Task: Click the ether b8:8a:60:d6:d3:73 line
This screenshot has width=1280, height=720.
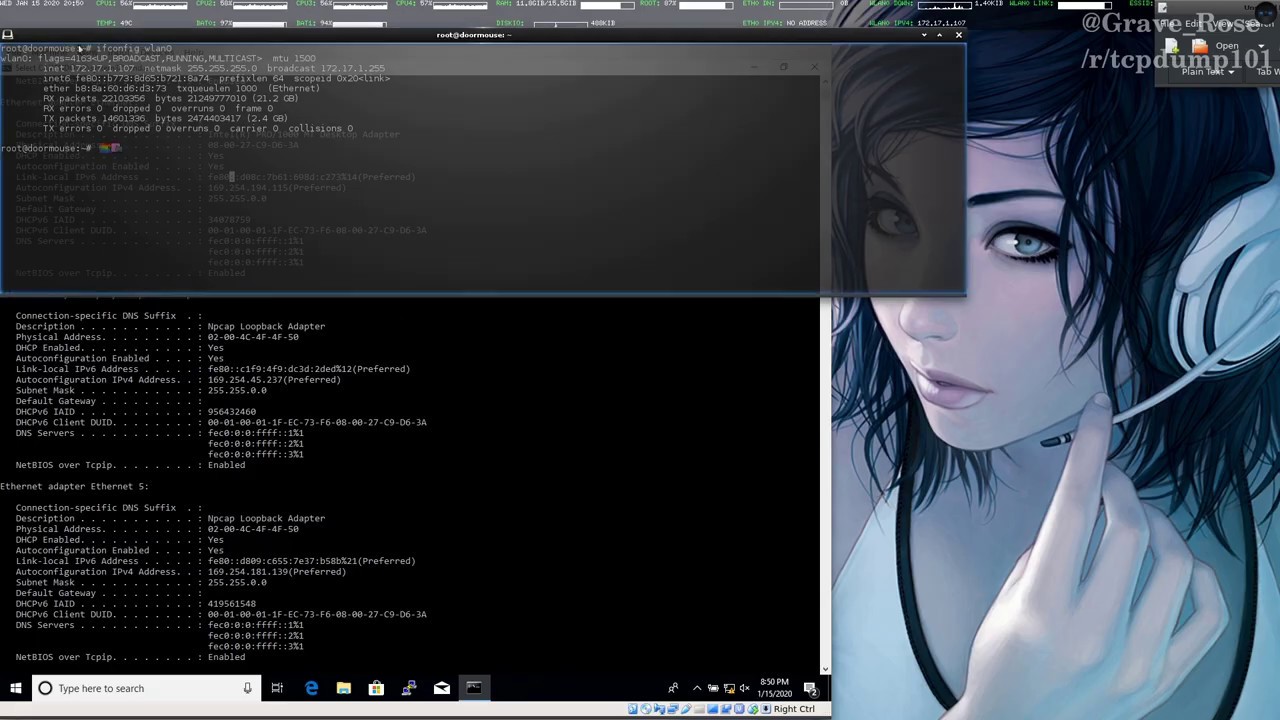Action: [x=181, y=88]
